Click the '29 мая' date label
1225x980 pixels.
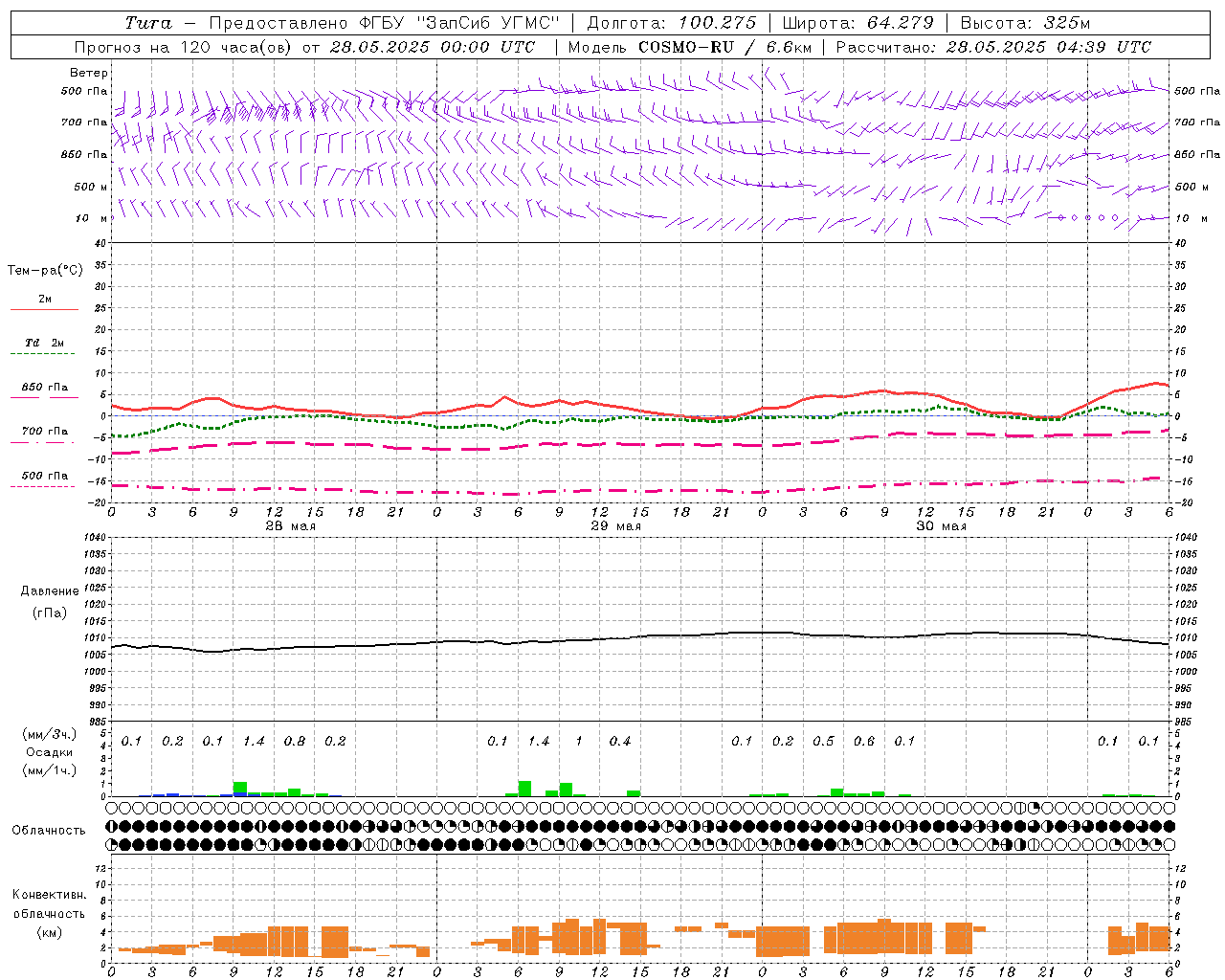[x=616, y=526]
